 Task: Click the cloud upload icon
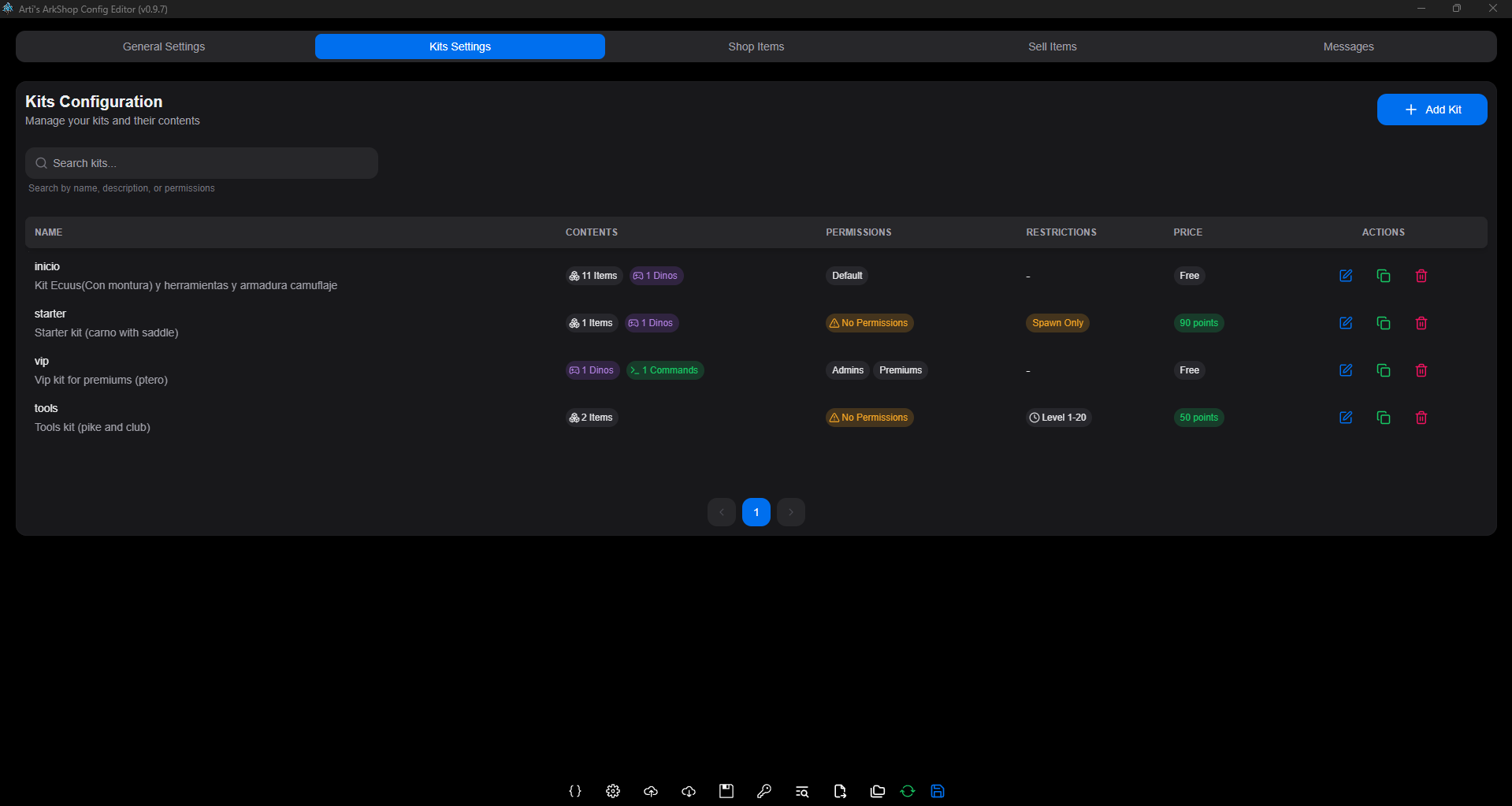click(x=651, y=791)
